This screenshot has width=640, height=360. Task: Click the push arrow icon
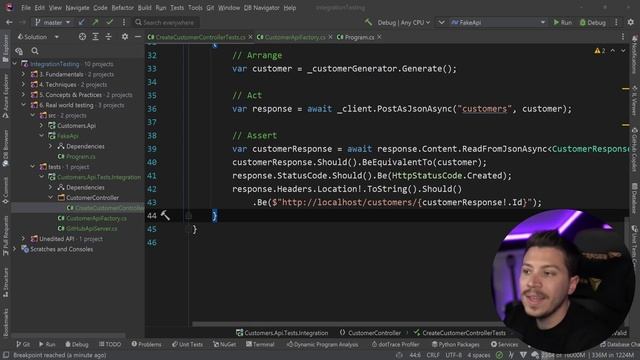[96, 22]
